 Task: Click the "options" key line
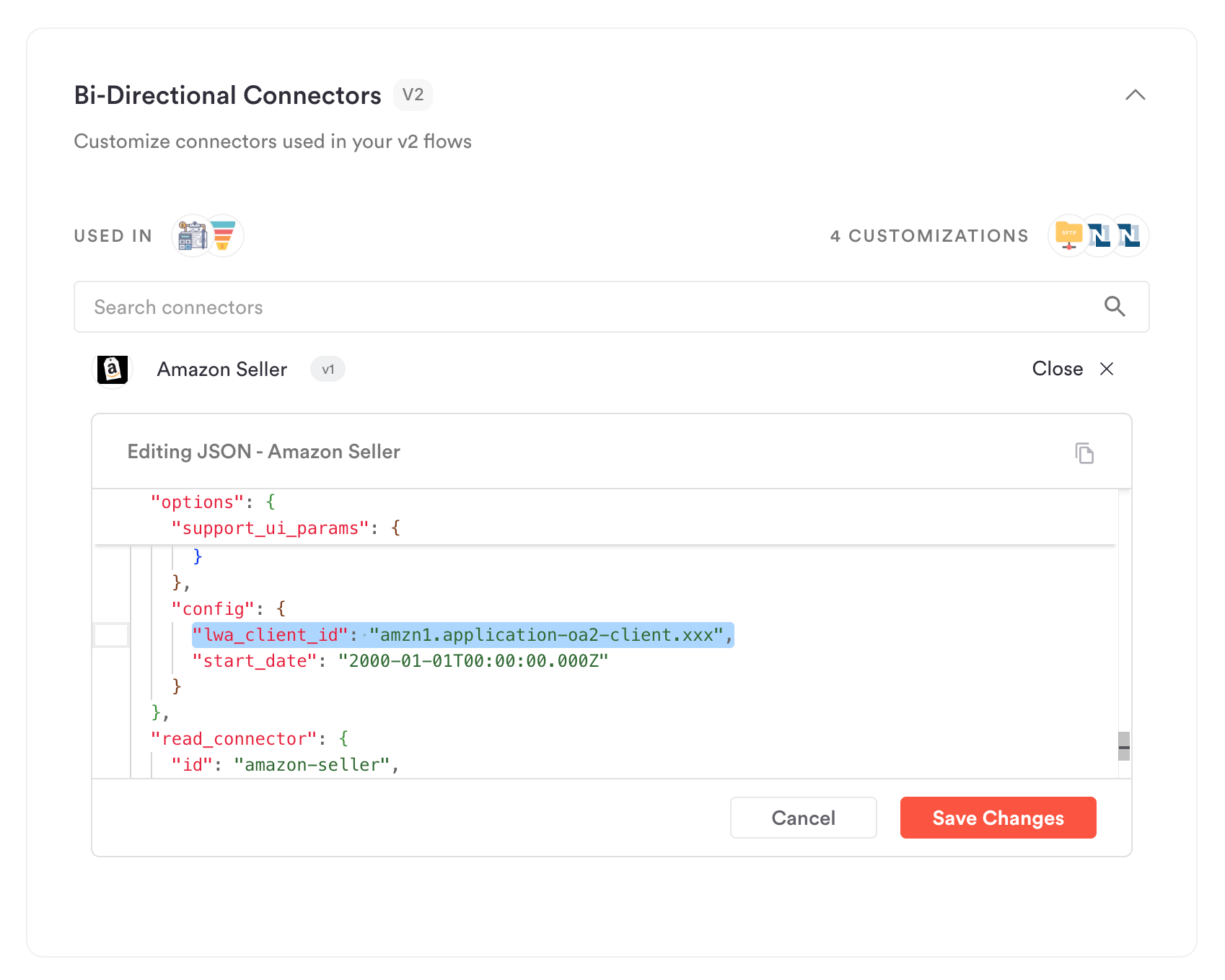[x=213, y=502]
